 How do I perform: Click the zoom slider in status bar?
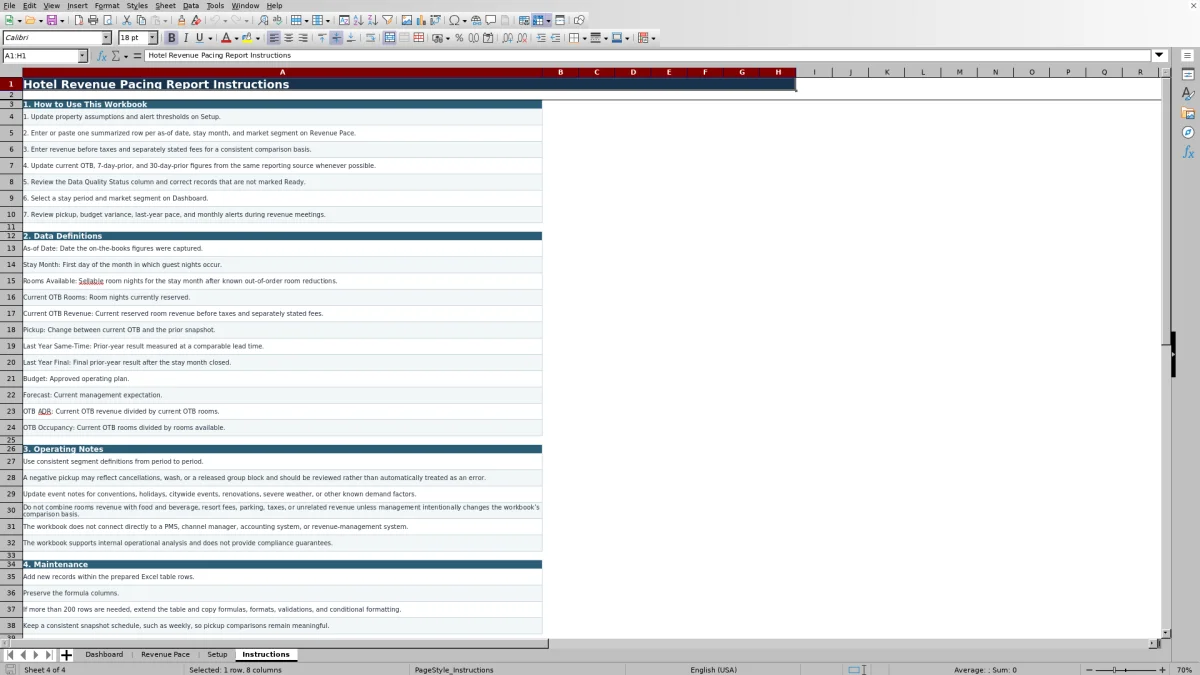(1126, 670)
